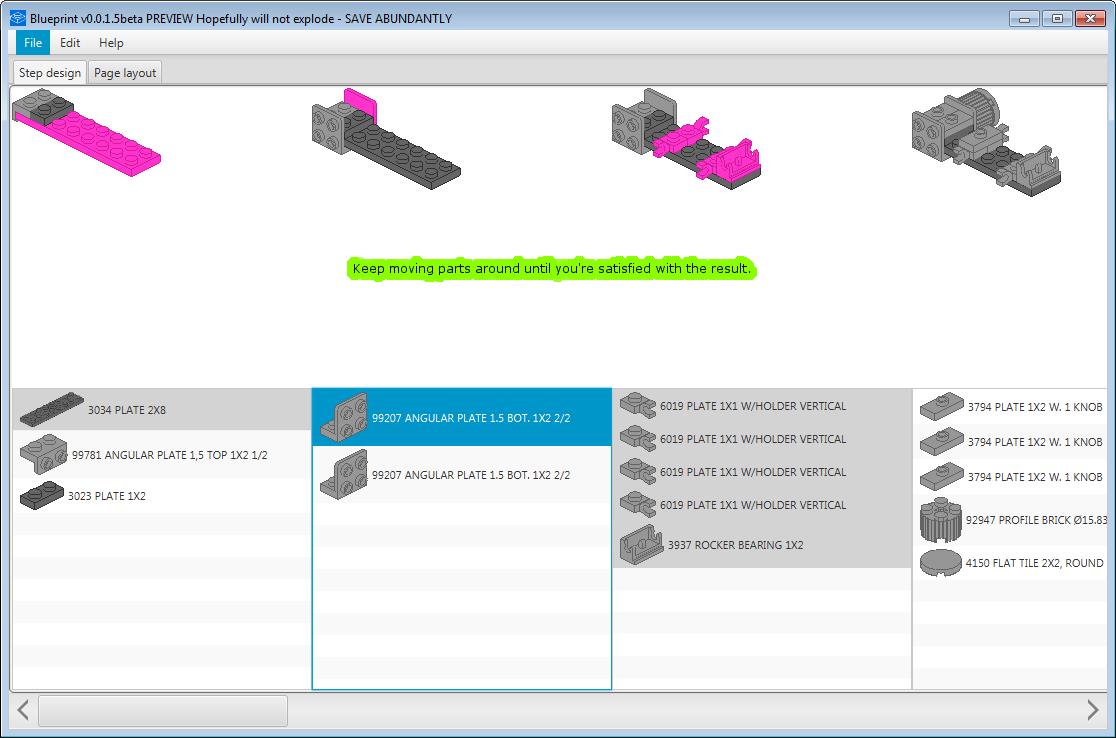Click the first 3794 Plate 1x2 knob icon
Image resolution: width=1116 pixels, height=738 pixels.
942,406
